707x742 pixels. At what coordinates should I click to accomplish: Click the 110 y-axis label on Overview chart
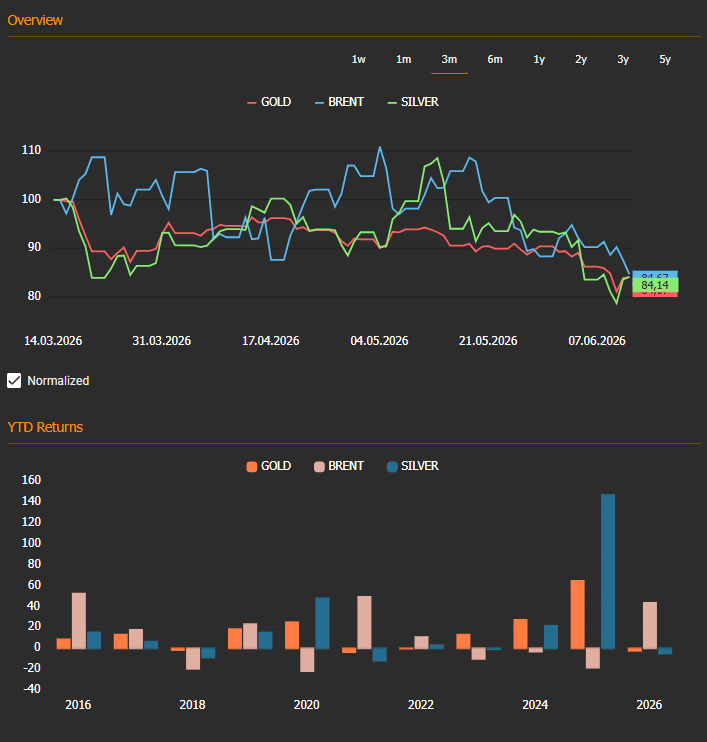(x=31, y=150)
